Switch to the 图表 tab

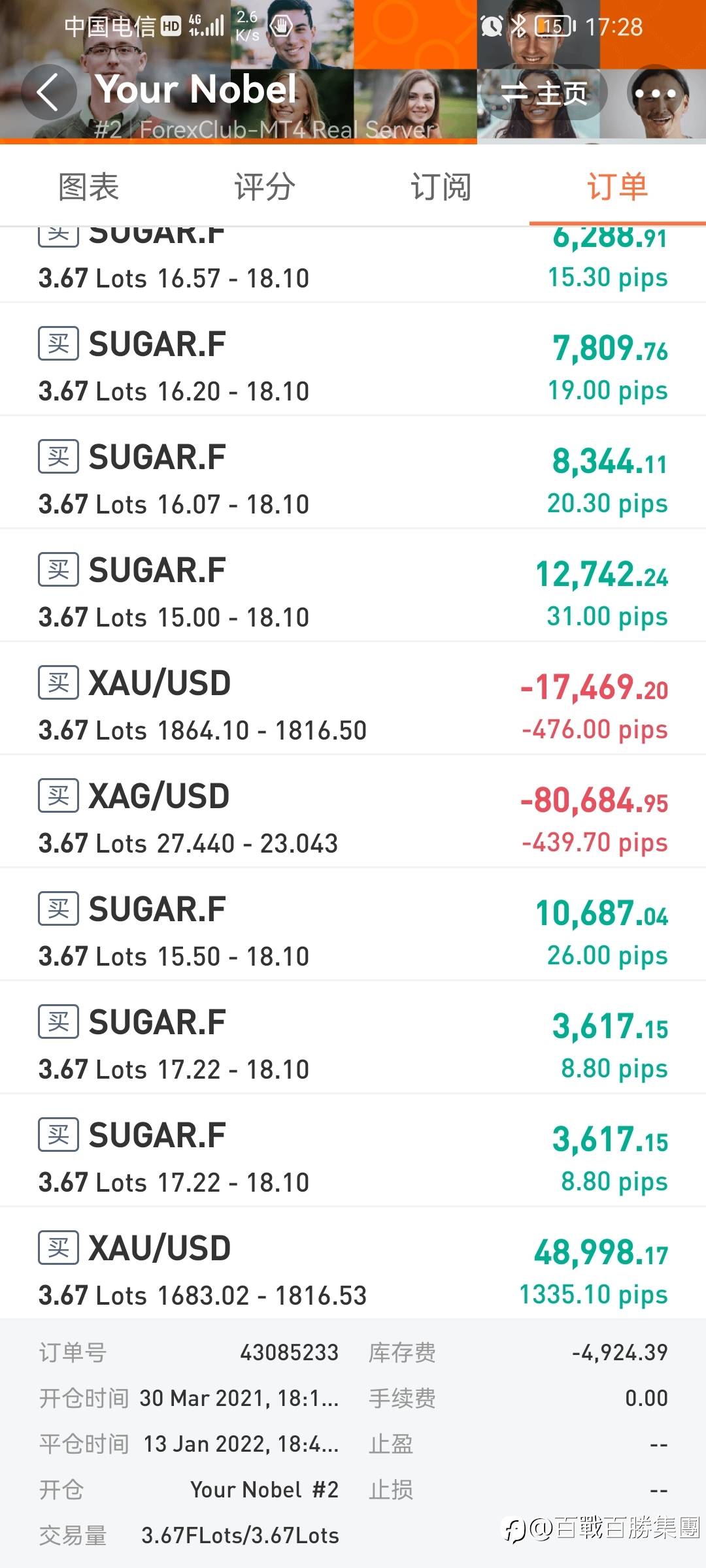[88, 187]
